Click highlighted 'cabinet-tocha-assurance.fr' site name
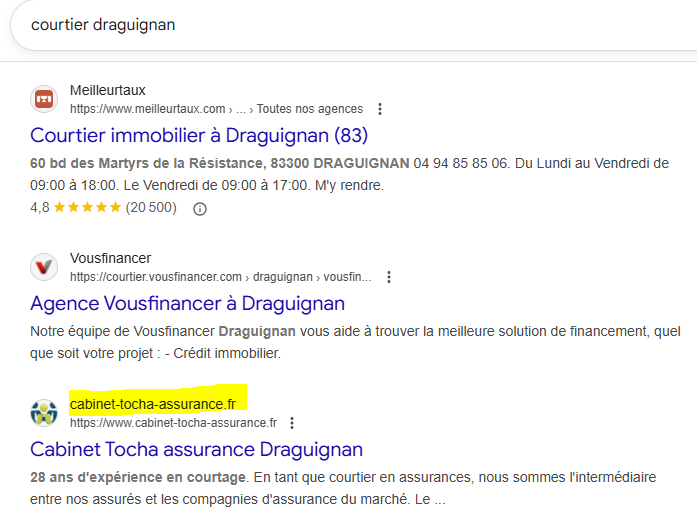 tap(153, 404)
